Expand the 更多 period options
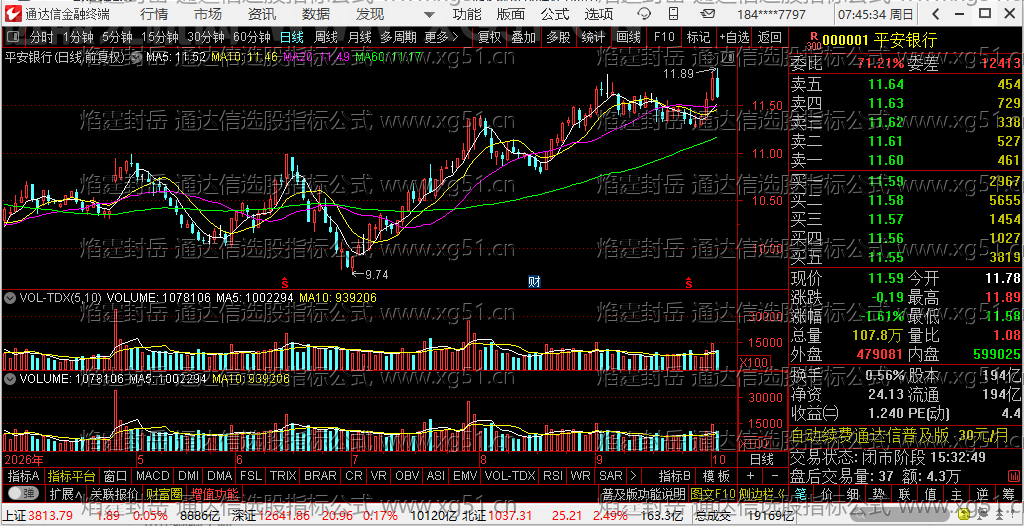This screenshot has width=1024, height=526. click(441, 37)
